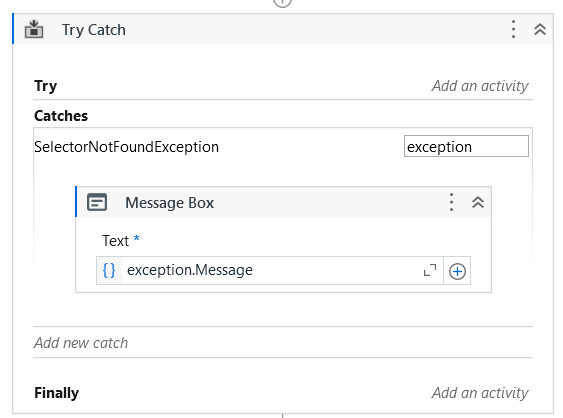563x418 pixels.
Task: Click the curly braces expression icon
Action: 109,270
